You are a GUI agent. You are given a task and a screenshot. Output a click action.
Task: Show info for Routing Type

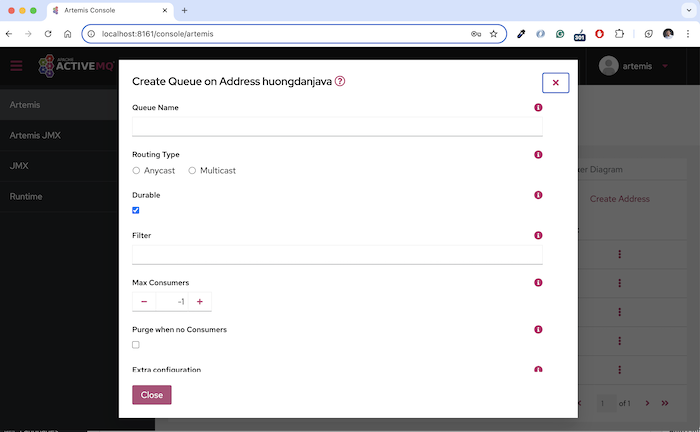(538, 154)
